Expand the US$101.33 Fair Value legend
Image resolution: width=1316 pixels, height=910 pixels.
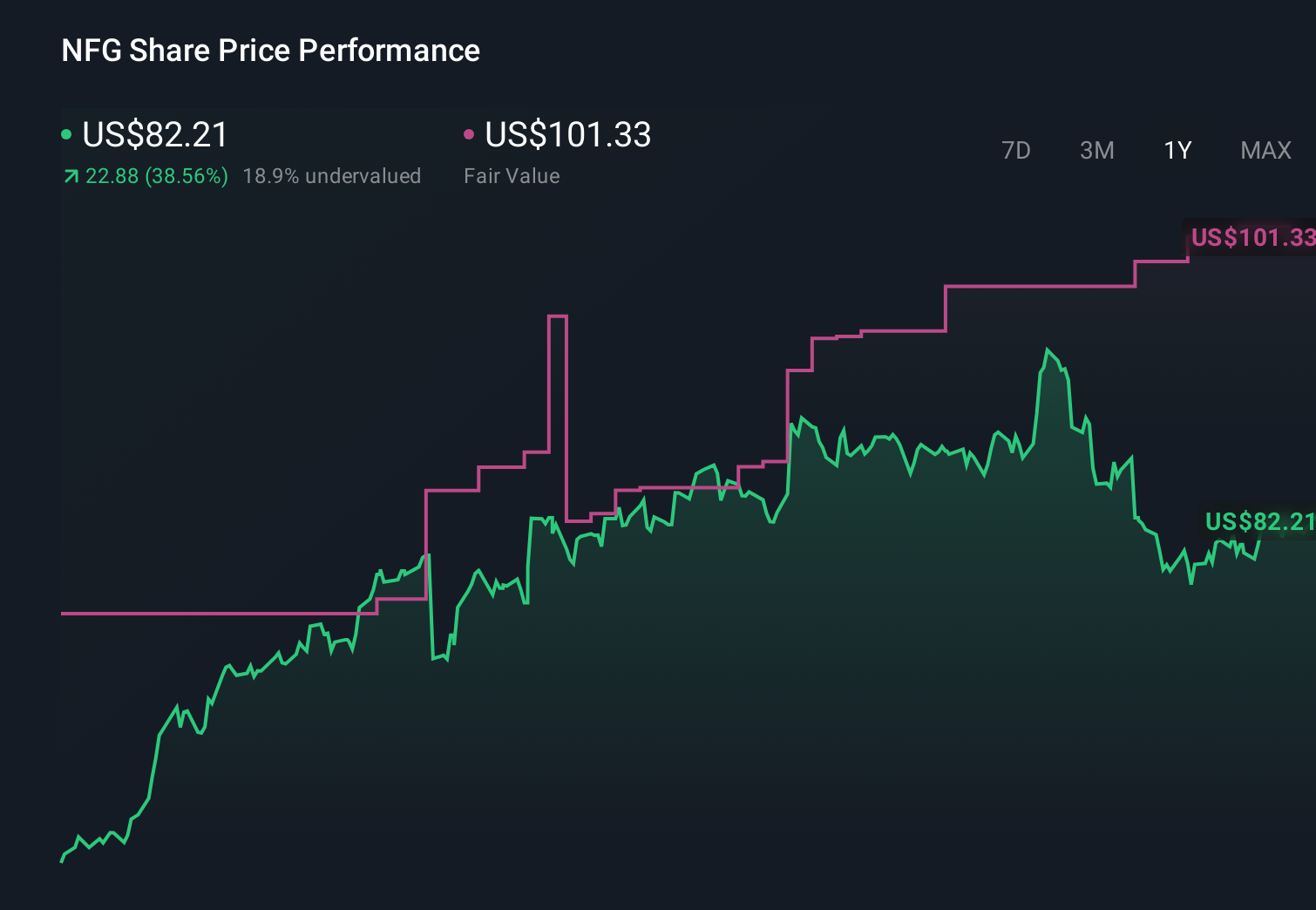567,135
